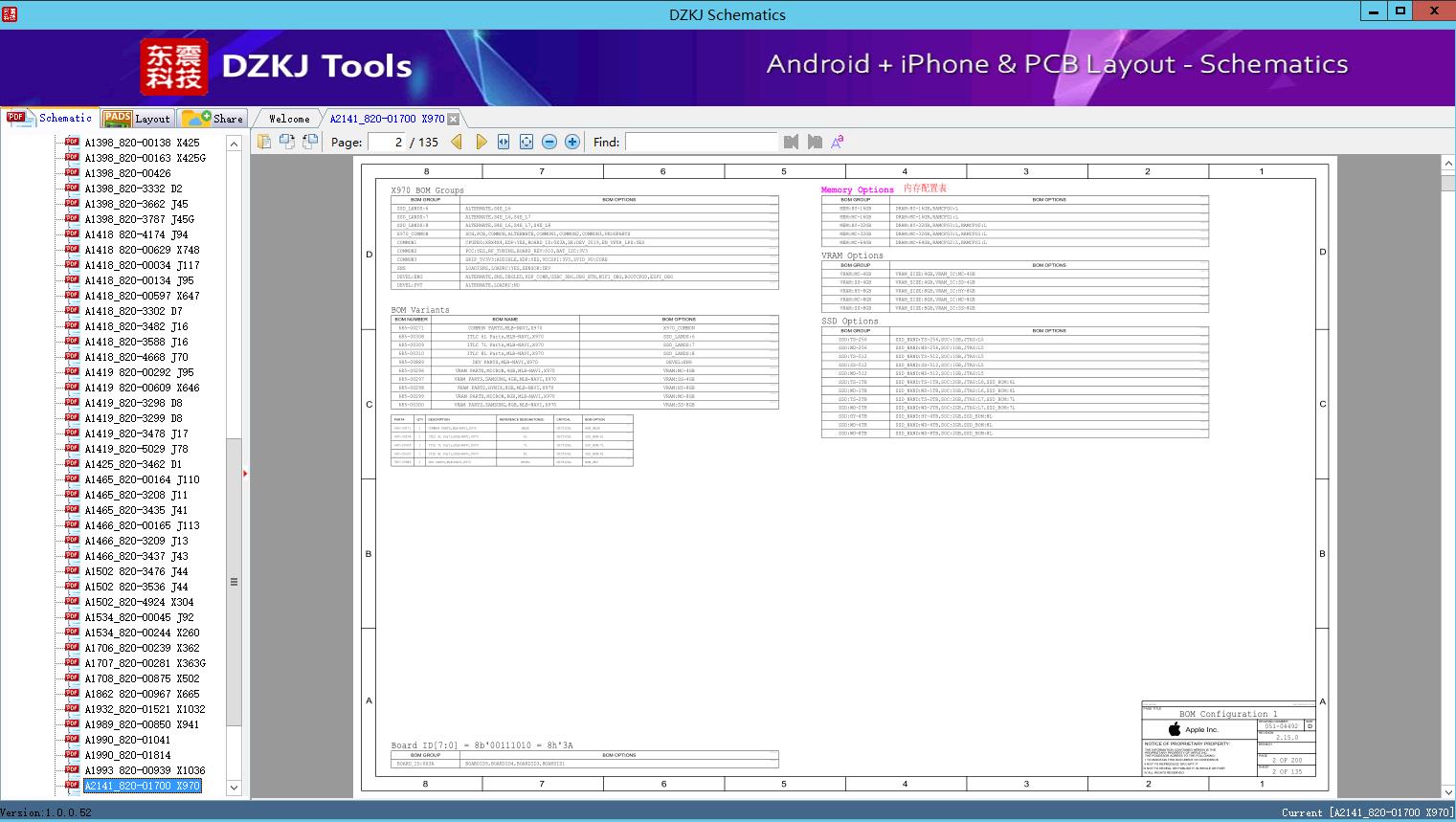Screen dimensions: 1456x822
Task: Click the red sidebar collapse arrow
Action: tap(245, 473)
